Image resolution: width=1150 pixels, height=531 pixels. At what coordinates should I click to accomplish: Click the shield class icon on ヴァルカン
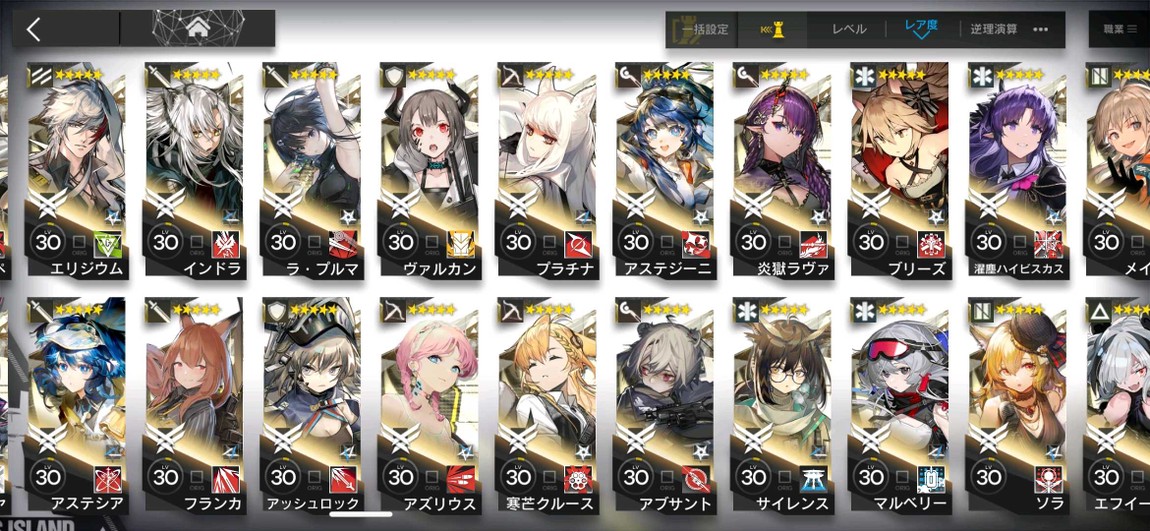pos(393,75)
